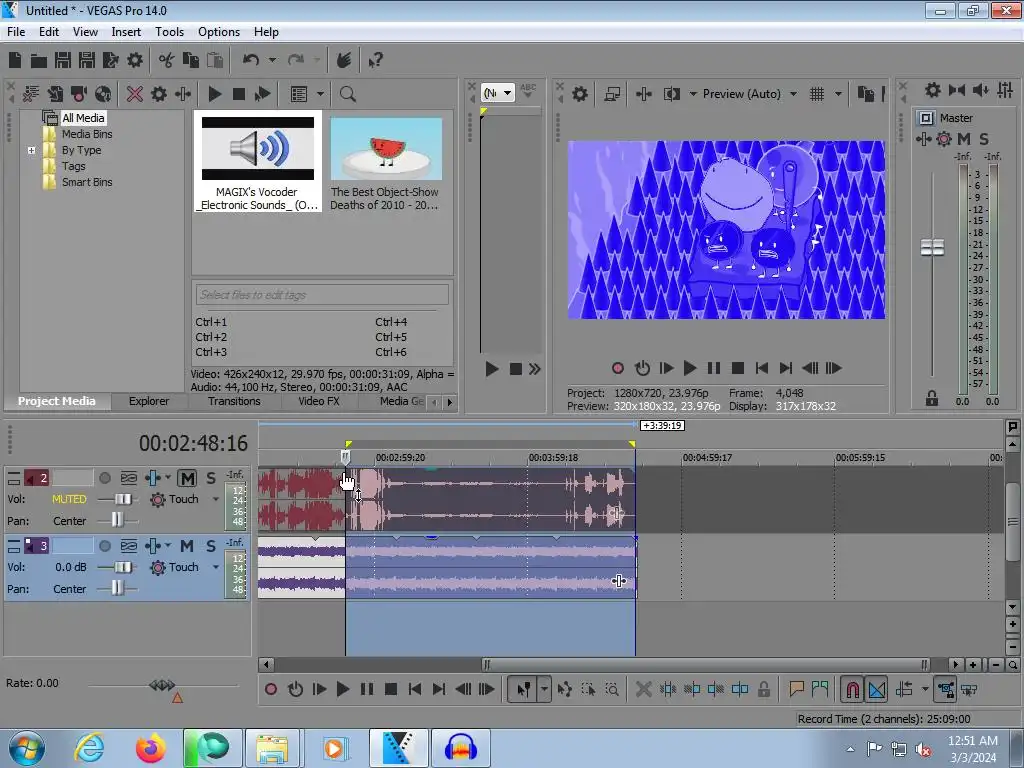Click the Insert marker icon
The image size is (1024, 768).
click(x=796, y=689)
